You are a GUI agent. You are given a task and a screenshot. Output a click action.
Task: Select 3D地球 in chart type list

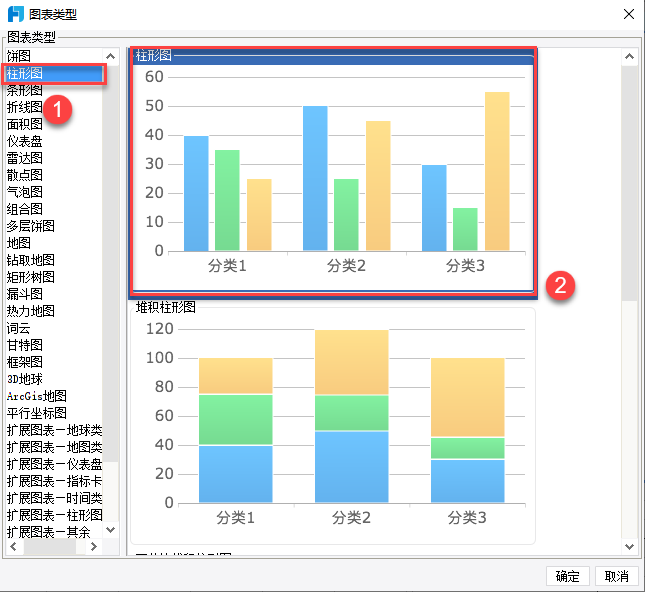(53, 379)
